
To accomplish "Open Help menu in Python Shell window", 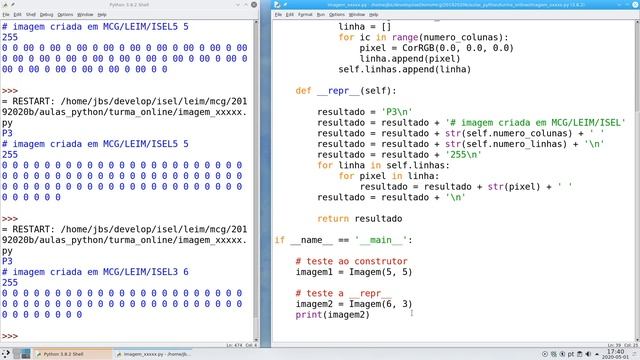I will (102, 15).
